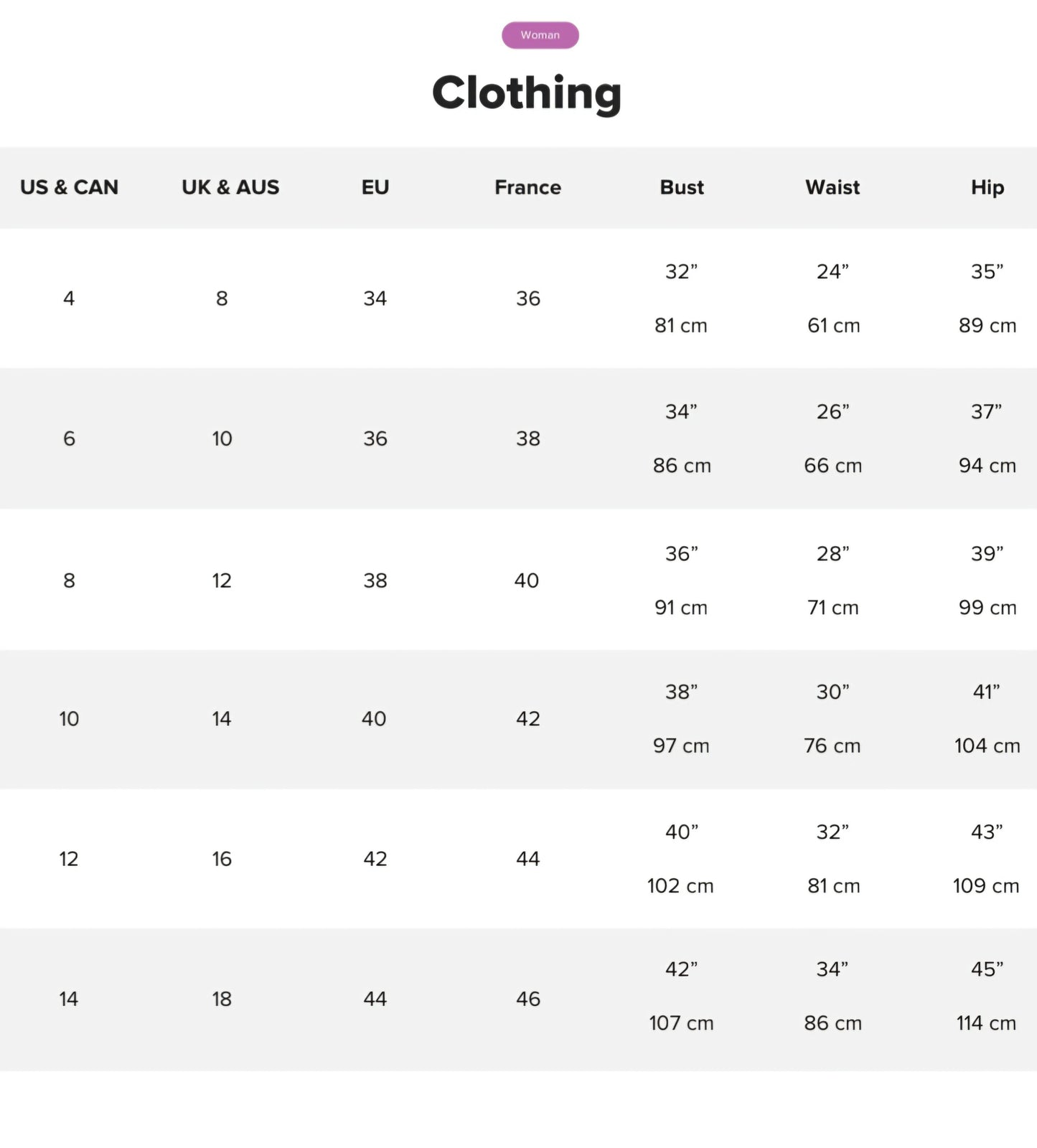This screenshot has height=1148, width=1037.
Task: Click the 114 cm hip value
Action: 986,1023
